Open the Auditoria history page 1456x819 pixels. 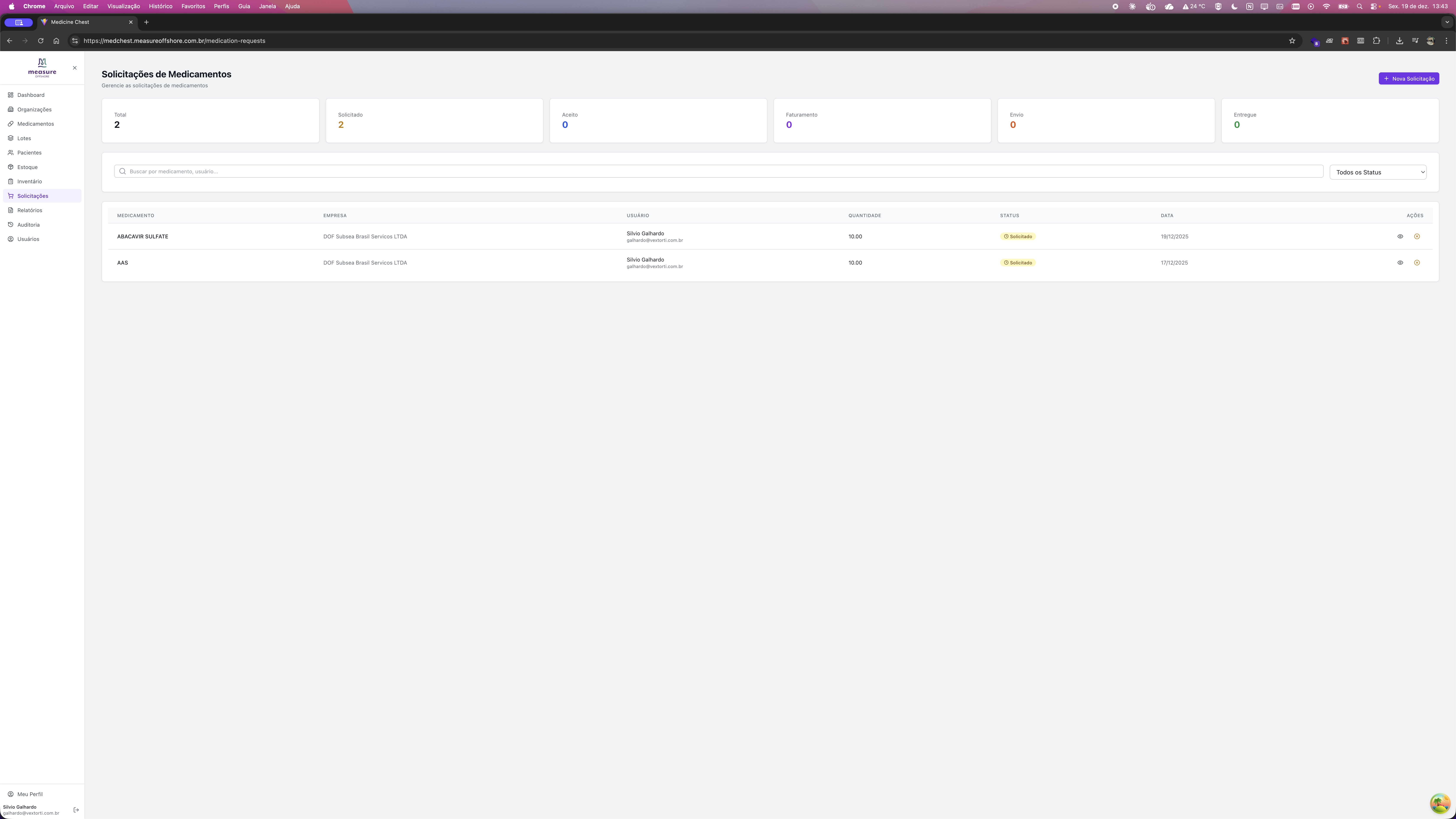tap(28, 225)
